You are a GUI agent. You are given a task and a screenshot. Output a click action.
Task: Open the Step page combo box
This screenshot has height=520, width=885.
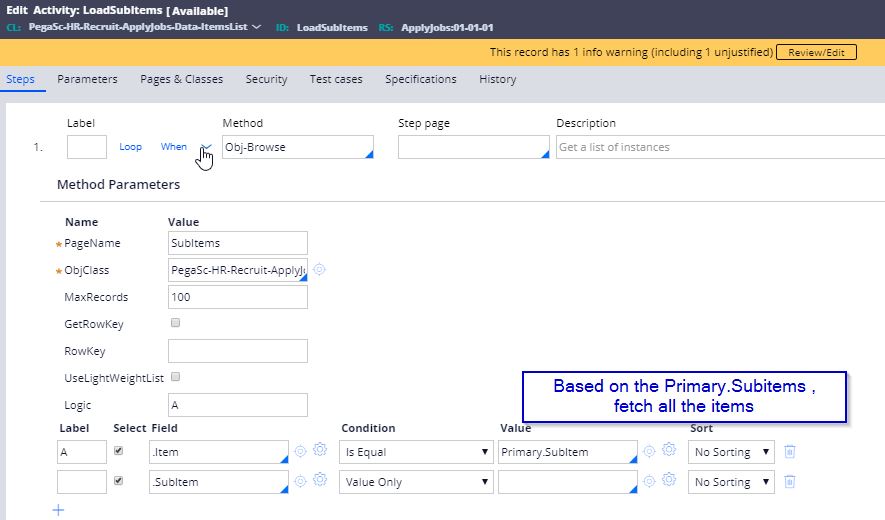tap(474, 147)
